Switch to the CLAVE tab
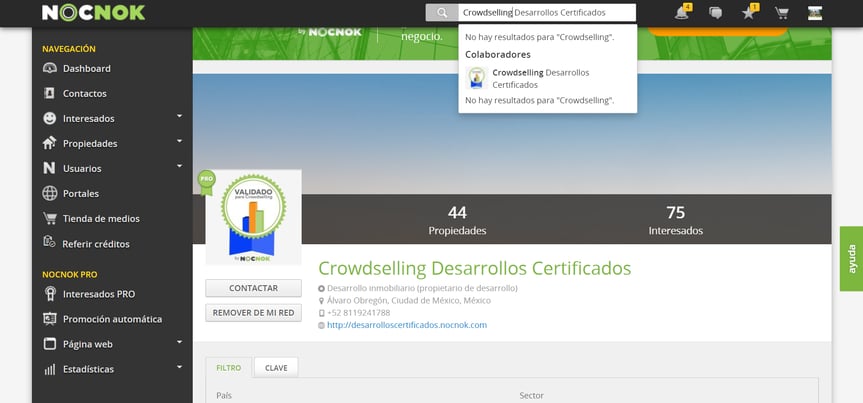This screenshot has width=863, height=403. (x=276, y=368)
